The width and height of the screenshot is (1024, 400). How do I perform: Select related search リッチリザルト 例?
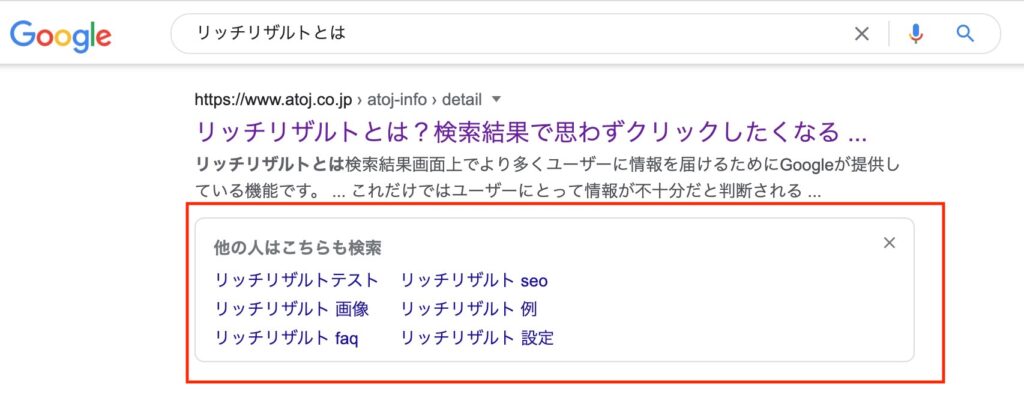tap(468, 309)
